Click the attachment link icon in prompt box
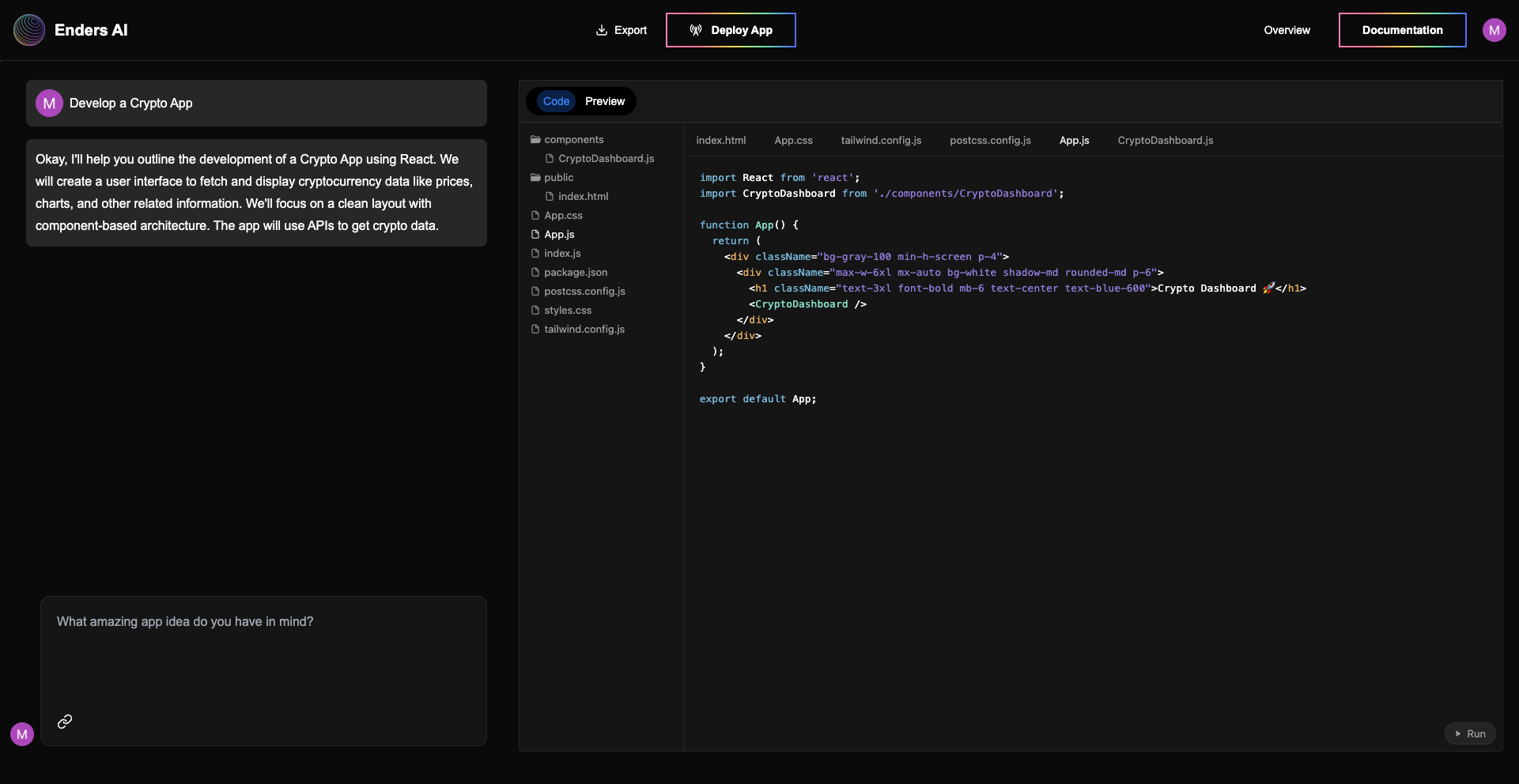Viewport: 1519px width, 784px height. point(65,721)
